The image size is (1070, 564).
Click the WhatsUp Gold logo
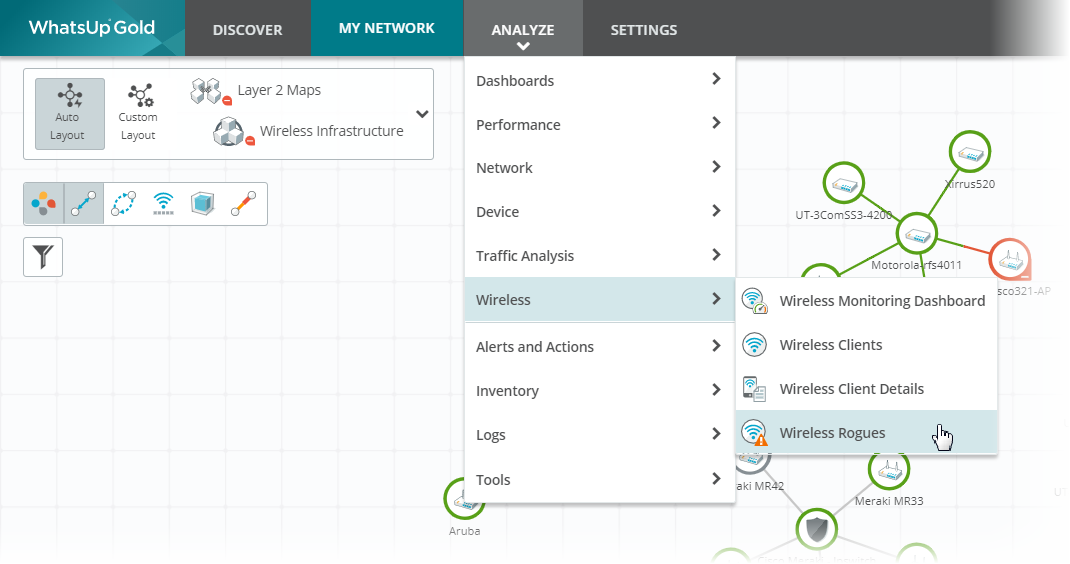92,28
